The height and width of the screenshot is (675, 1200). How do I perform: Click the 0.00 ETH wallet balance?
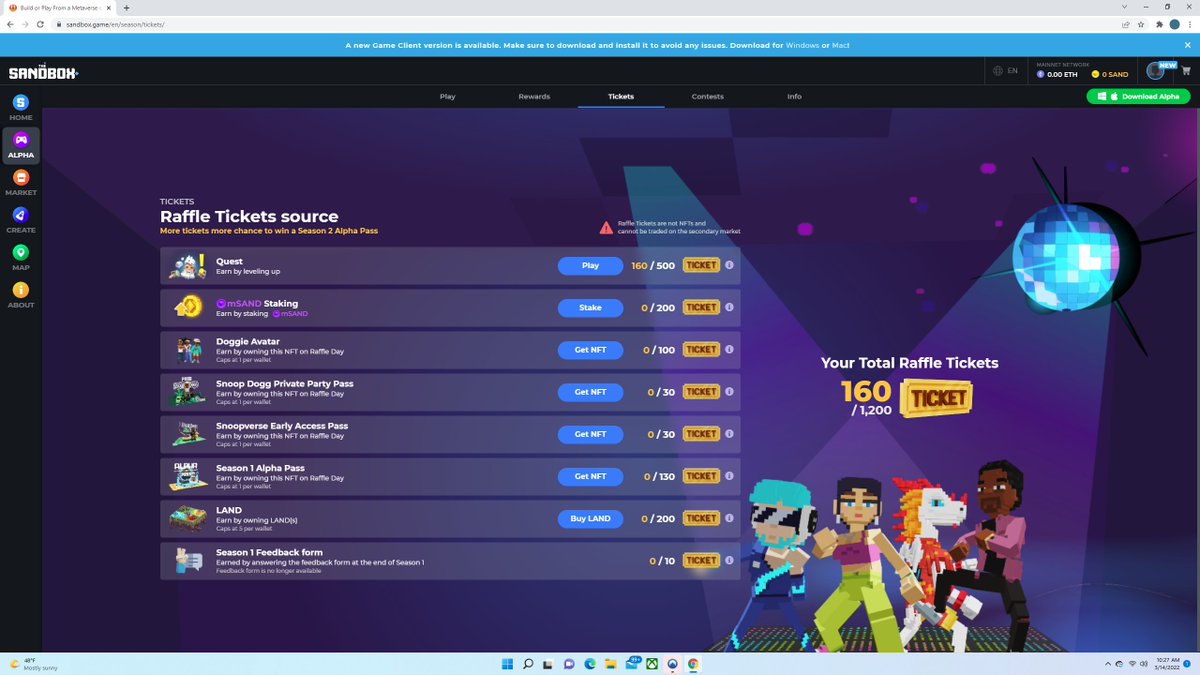click(x=1055, y=74)
